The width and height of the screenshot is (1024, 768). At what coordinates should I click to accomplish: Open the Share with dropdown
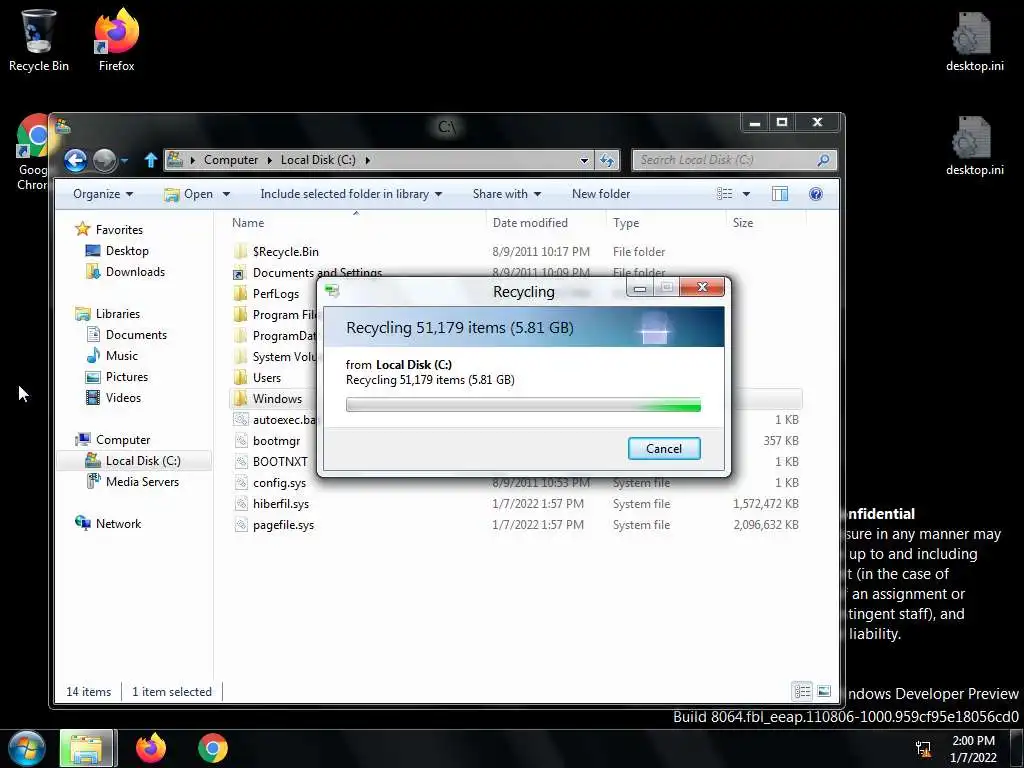(507, 194)
